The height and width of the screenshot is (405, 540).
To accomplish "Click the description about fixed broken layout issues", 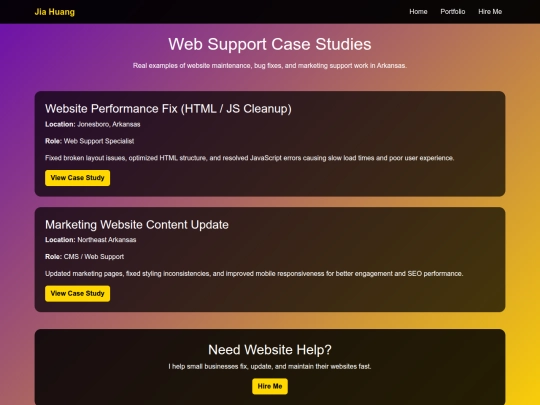I will pos(249,158).
